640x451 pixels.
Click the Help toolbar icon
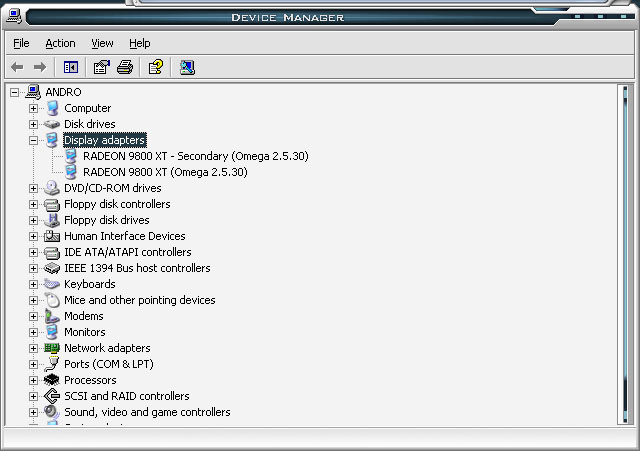click(x=155, y=67)
